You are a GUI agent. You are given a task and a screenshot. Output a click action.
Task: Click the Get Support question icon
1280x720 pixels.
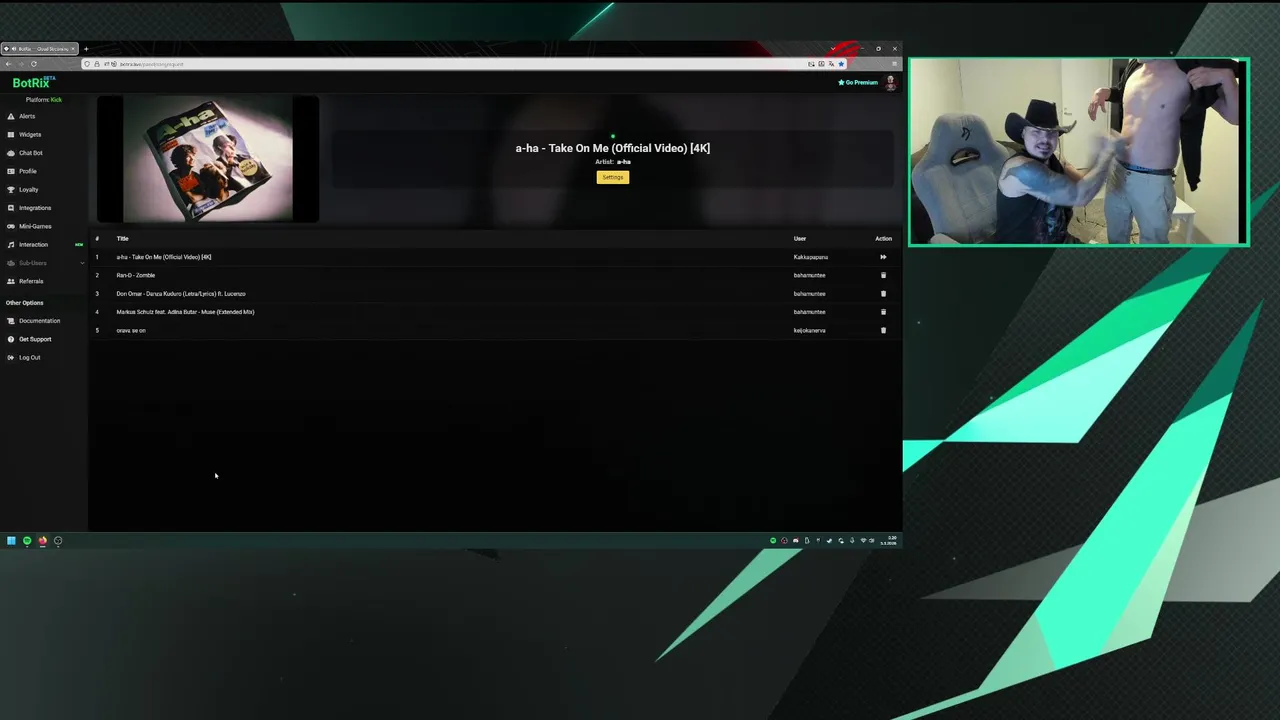point(11,339)
